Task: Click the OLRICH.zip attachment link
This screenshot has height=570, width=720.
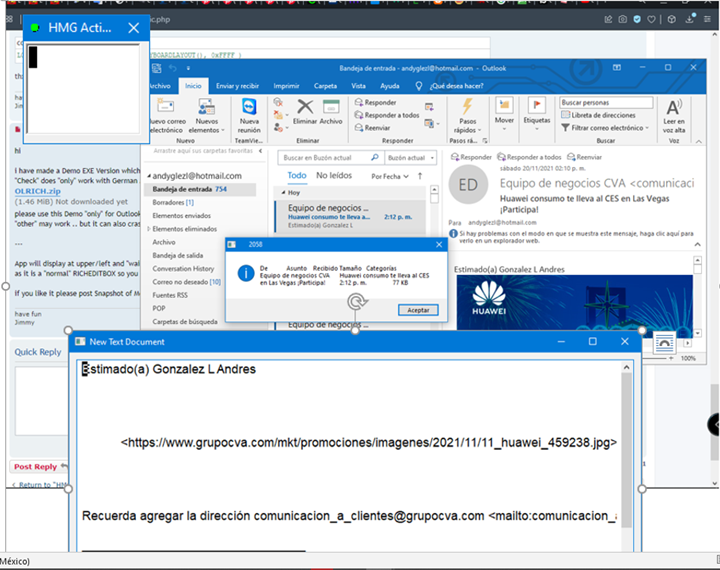Action: tap(37, 191)
